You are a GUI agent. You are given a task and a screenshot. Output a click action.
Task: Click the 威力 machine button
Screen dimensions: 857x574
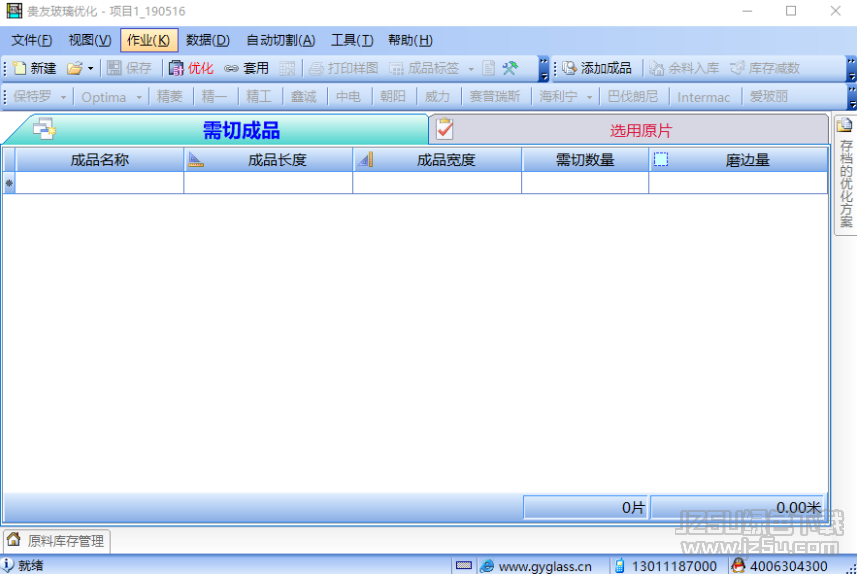(437, 97)
